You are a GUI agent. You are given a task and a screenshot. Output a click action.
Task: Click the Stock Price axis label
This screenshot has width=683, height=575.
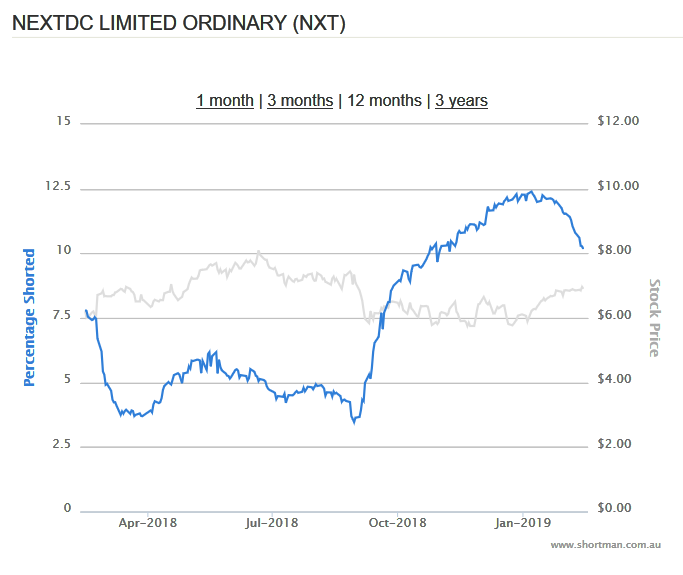pyautogui.click(x=655, y=318)
